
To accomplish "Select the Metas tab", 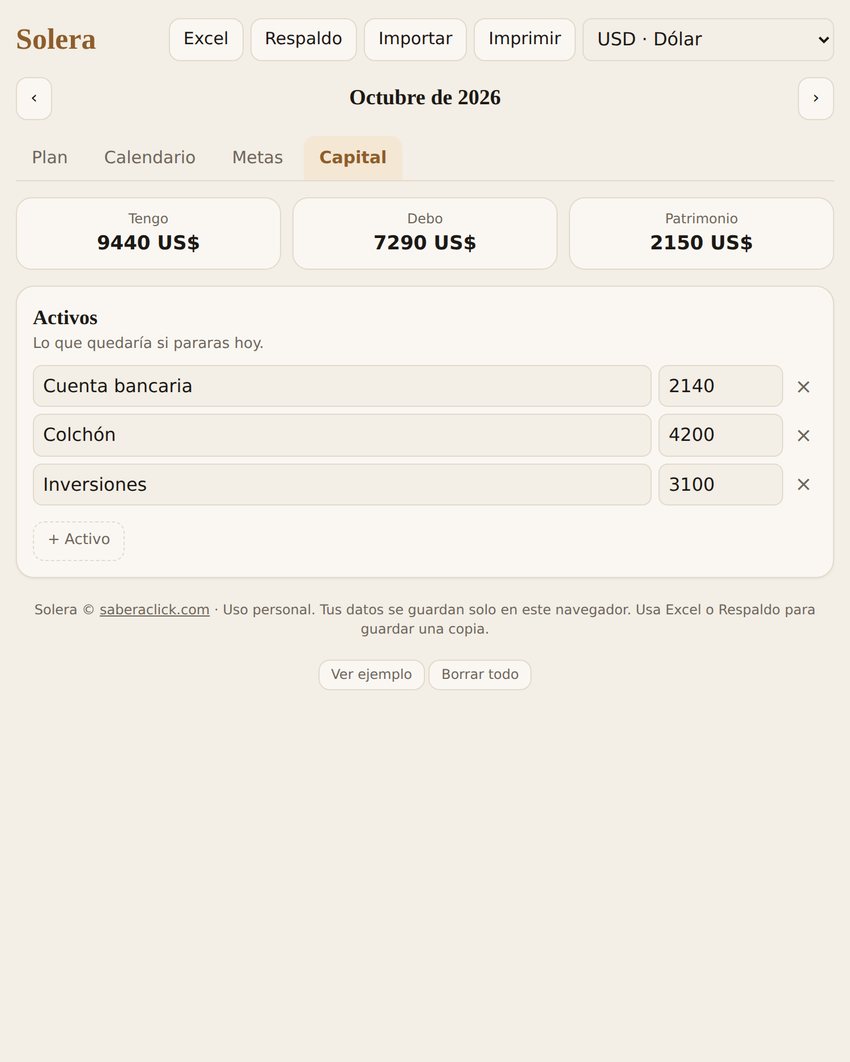I will [257, 157].
